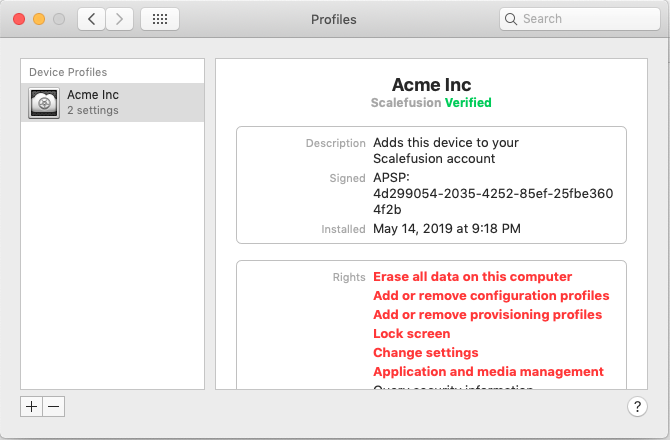Click the "Device Profiles" header
670x440 pixels.
[x=68, y=72]
